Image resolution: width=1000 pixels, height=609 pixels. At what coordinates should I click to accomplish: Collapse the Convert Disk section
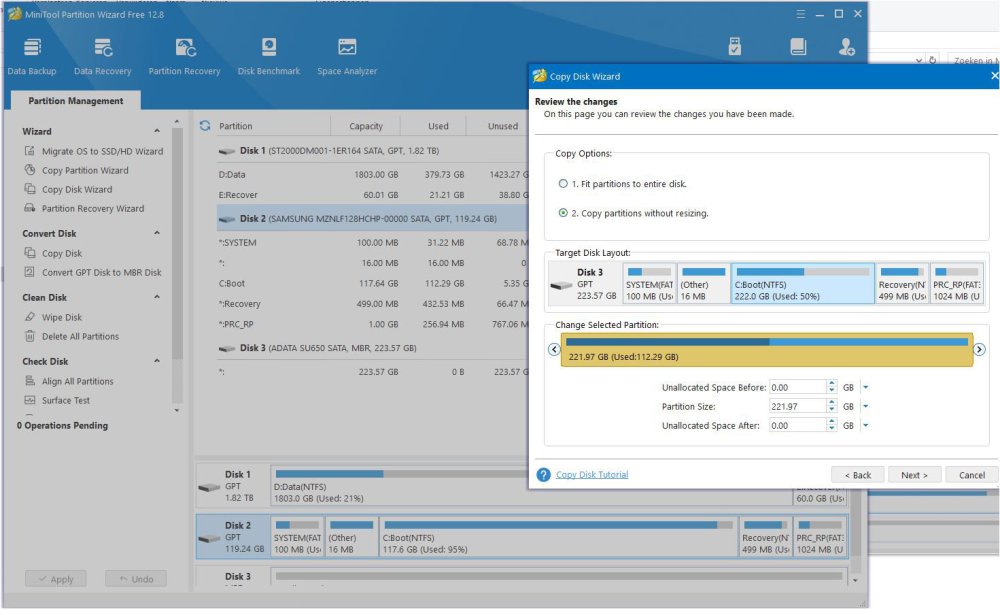point(156,234)
